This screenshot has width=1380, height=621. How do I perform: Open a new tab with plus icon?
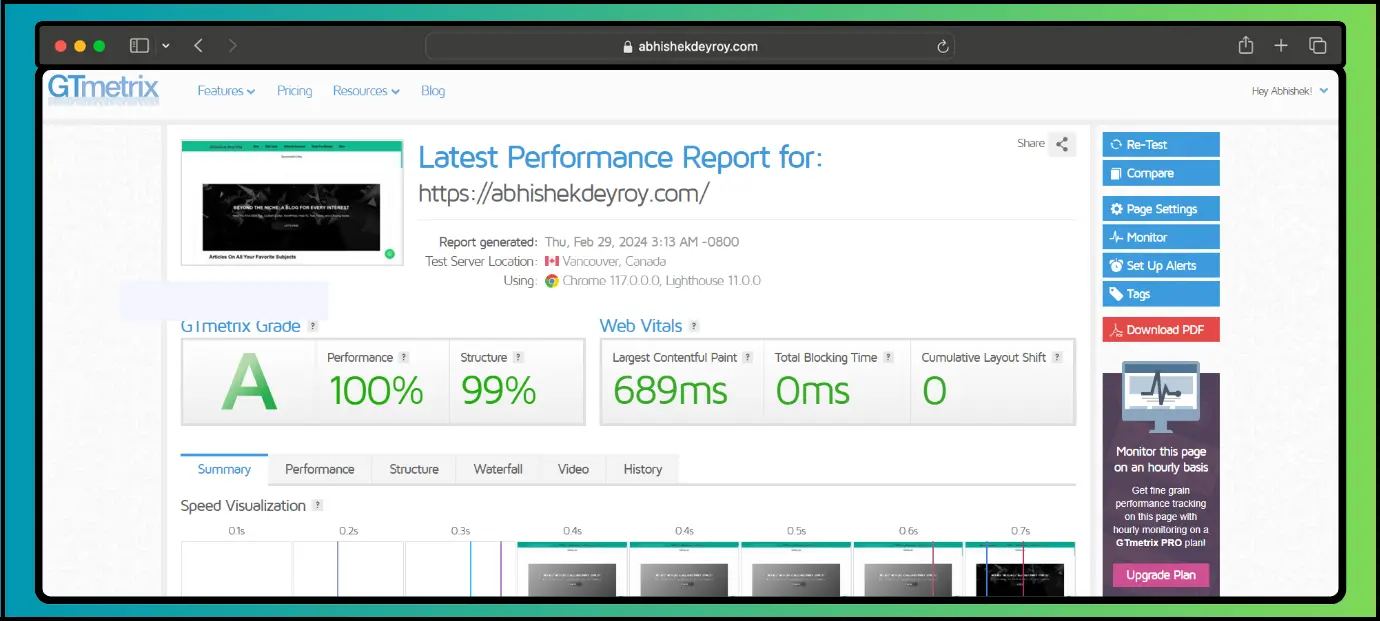(x=1281, y=46)
